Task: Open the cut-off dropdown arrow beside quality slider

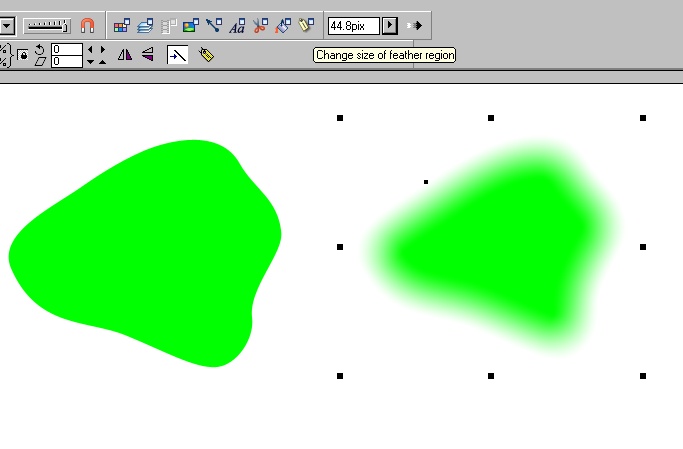Action: pyautogui.click(x=7, y=26)
